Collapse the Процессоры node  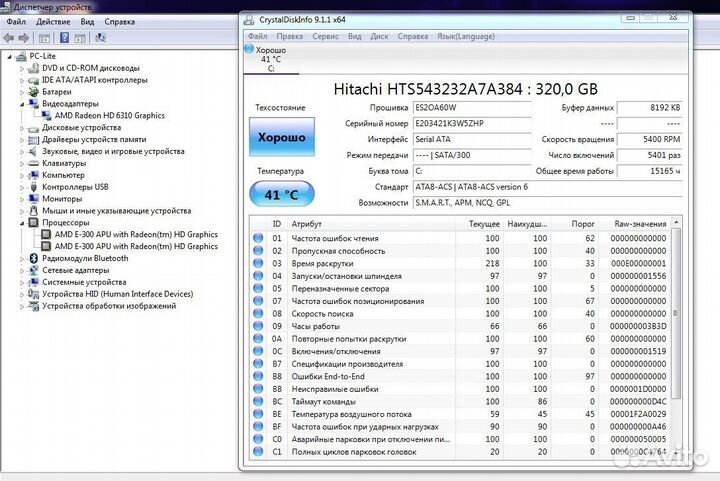coord(22,224)
